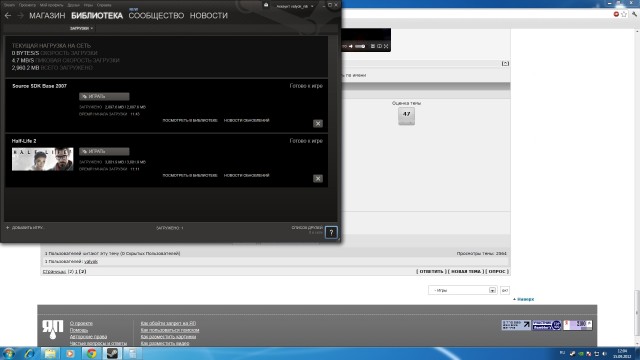This screenshot has width=640, height=360.
Task: Open the БИБЛИОТЕКА tab in Steam
Action: coord(97,16)
